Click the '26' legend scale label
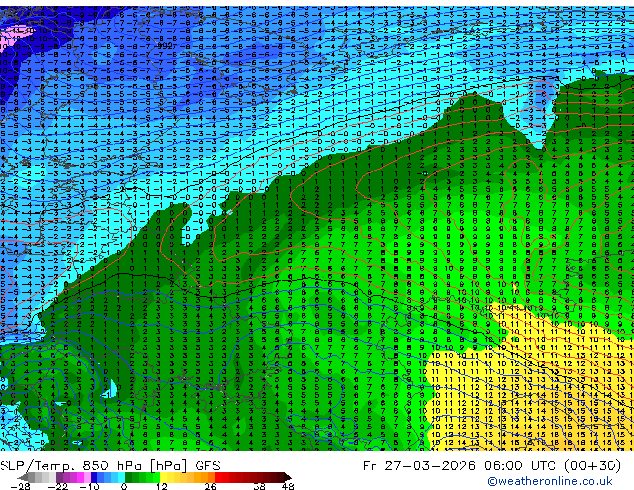Screen dimensions: 634x490 tap(210, 486)
